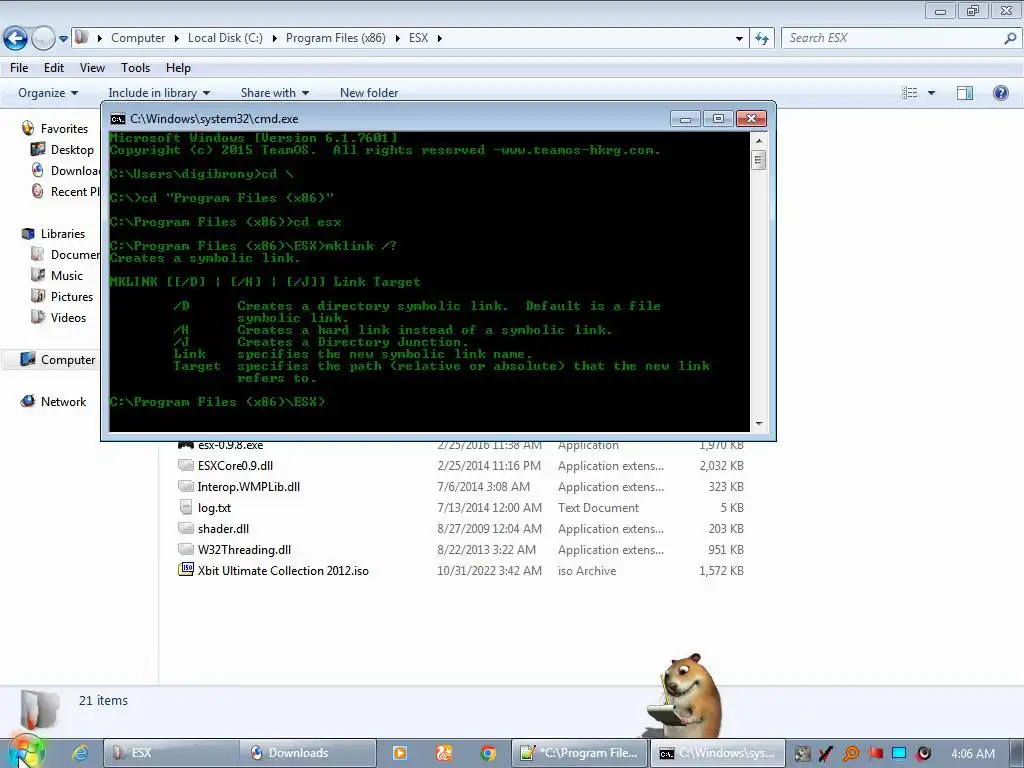The height and width of the screenshot is (768, 1024).
Task: Click the Refresh button beside the address bar
Action: (x=761, y=39)
